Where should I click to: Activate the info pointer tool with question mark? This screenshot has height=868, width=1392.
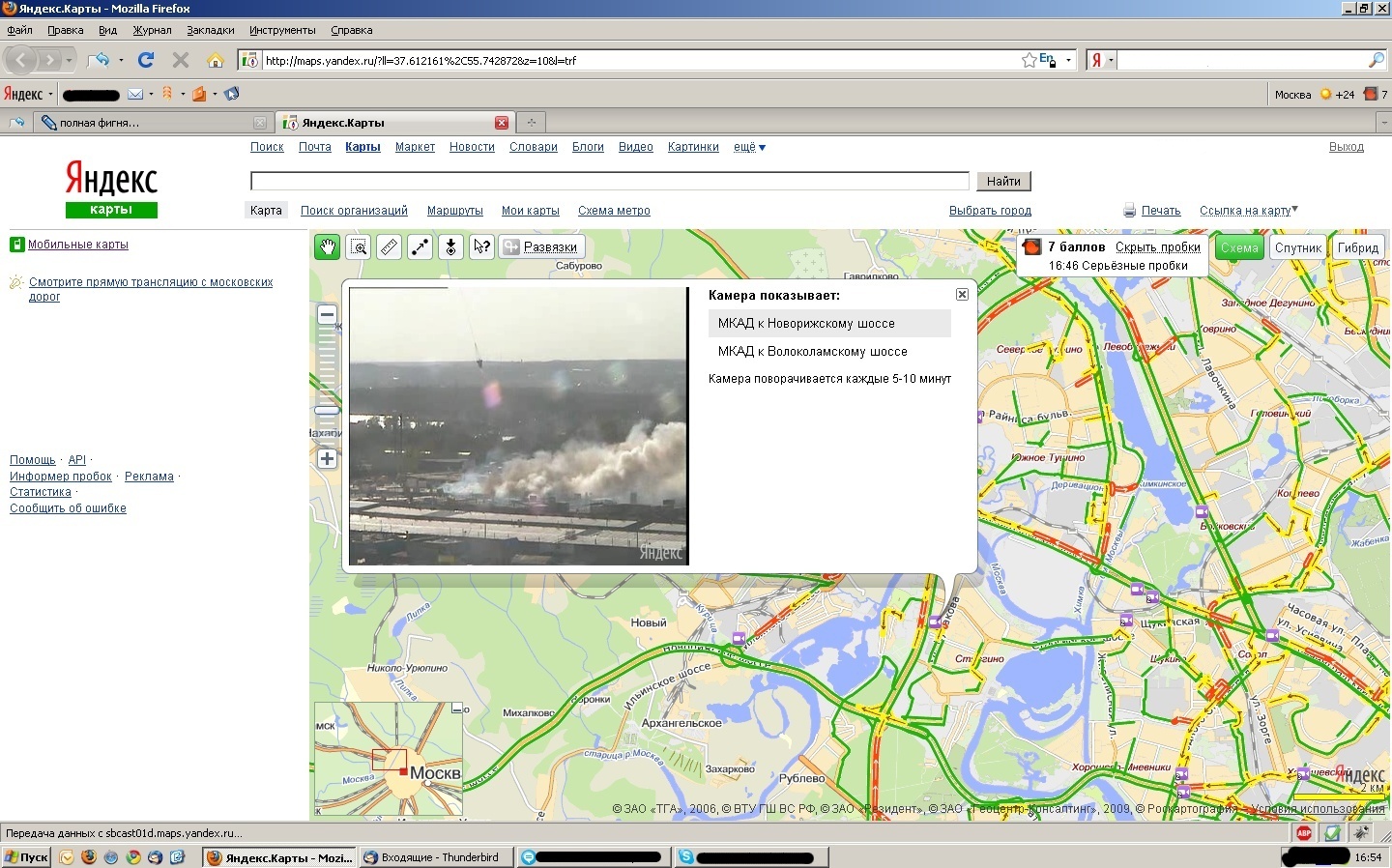coord(481,247)
